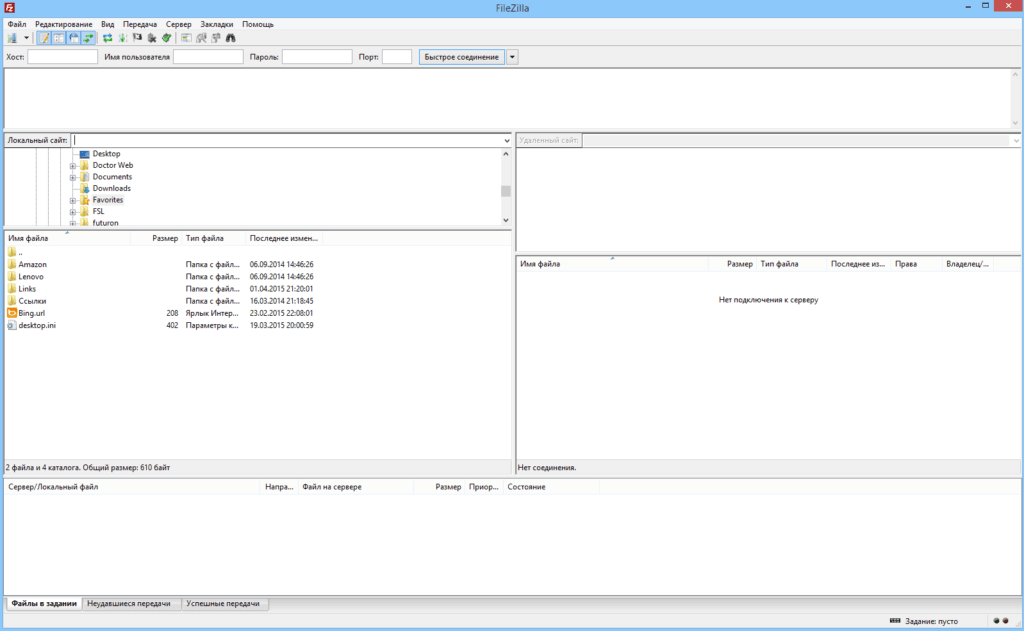Click the Пароль input field
The width and height of the screenshot is (1024, 631).
click(x=317, y=57)
